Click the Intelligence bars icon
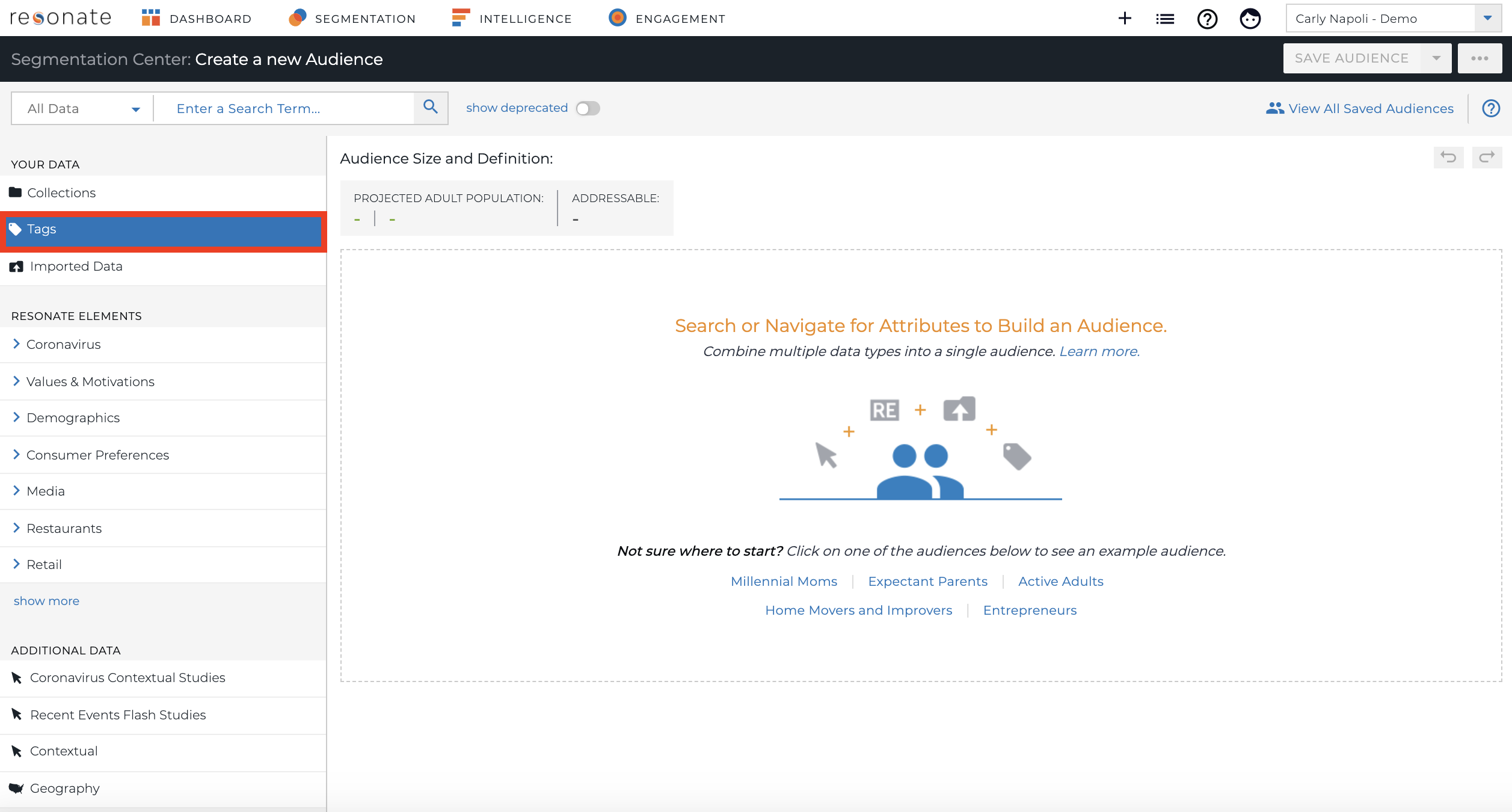Screen dimensions: 1512x812 coord(460,18)
